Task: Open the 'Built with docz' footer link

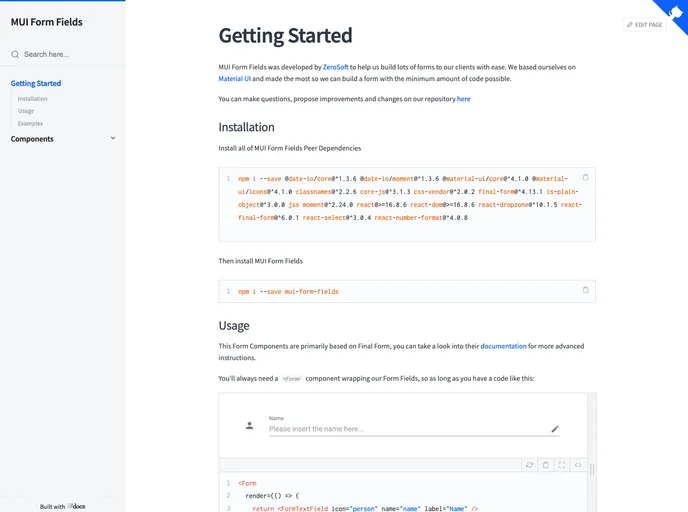Action: coord(63,506)
